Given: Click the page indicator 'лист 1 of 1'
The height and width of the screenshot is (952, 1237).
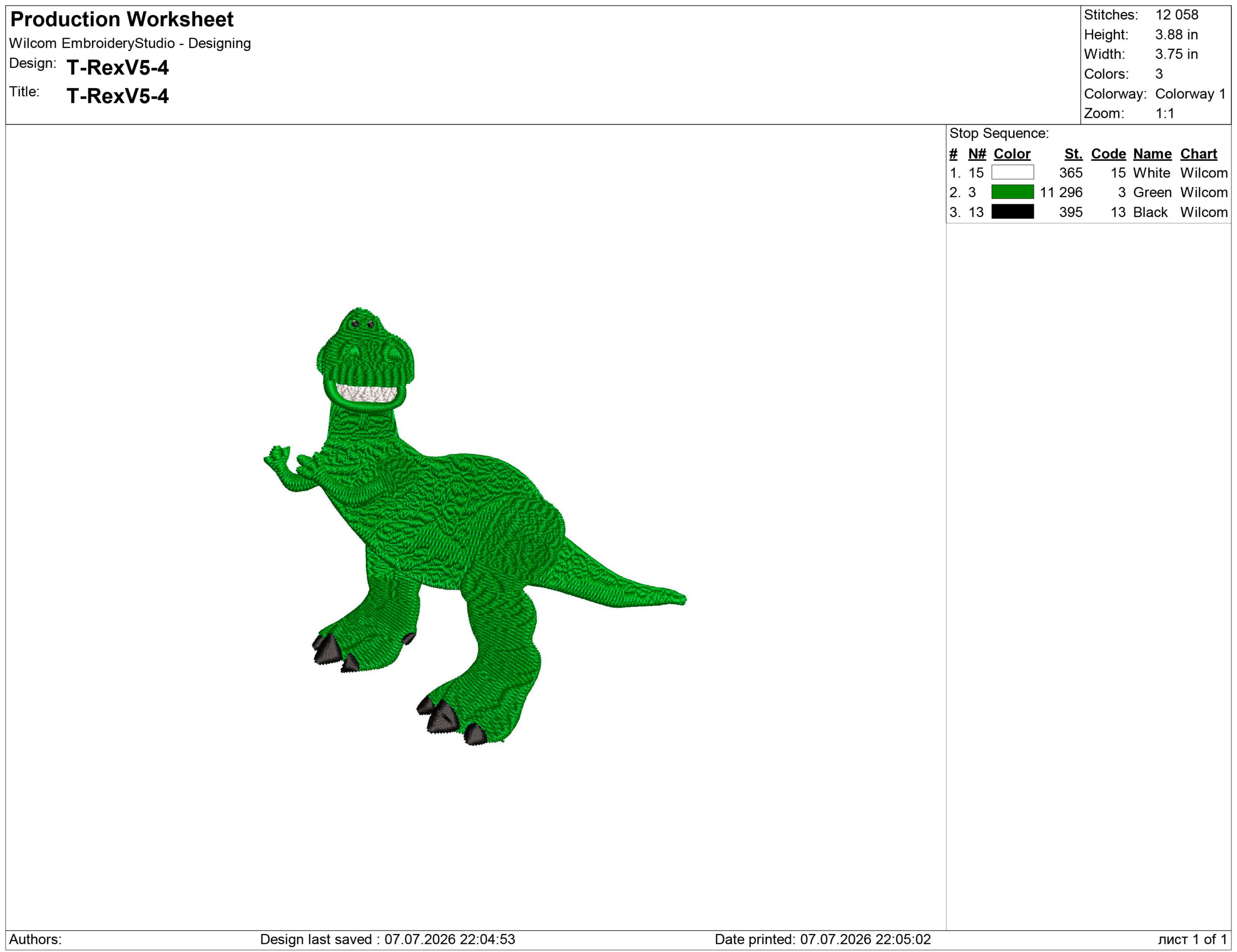Looking at the screenshot, I should (x=1192, y=939).
